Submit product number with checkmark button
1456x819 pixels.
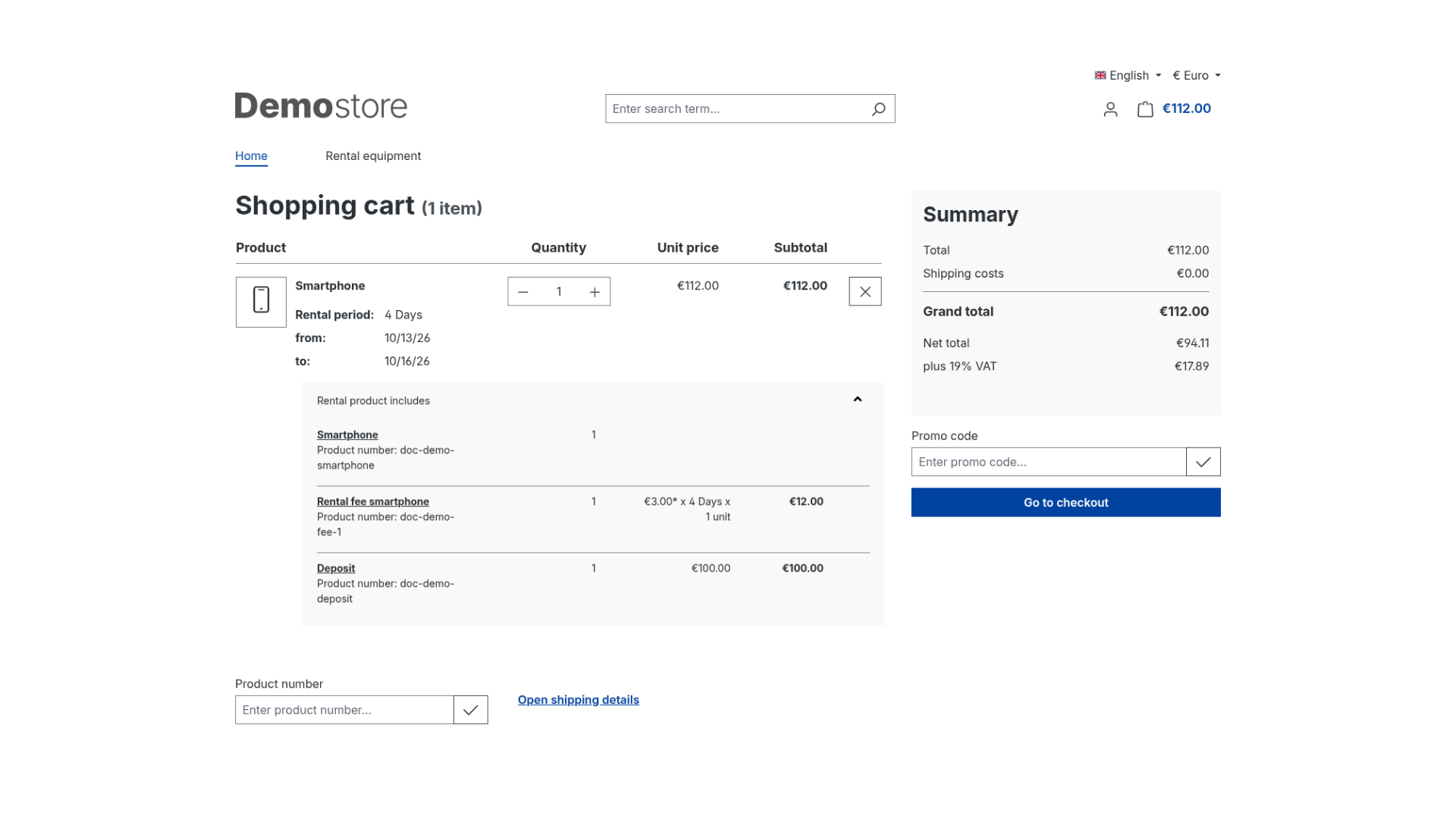(471, 710)
